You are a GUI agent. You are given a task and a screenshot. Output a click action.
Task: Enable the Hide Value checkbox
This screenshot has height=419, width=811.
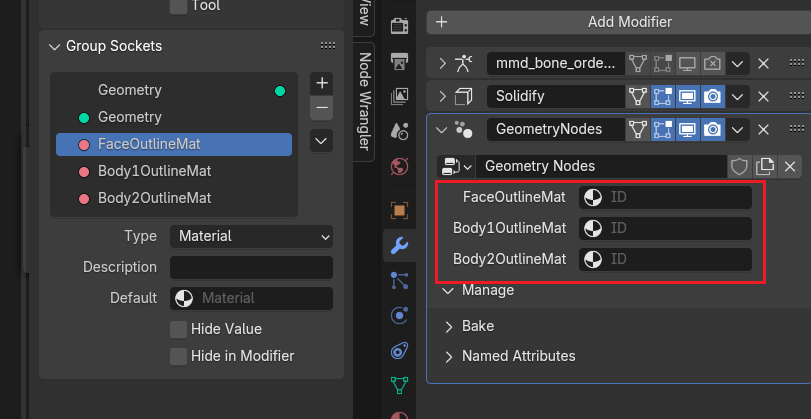coord(178,329)
